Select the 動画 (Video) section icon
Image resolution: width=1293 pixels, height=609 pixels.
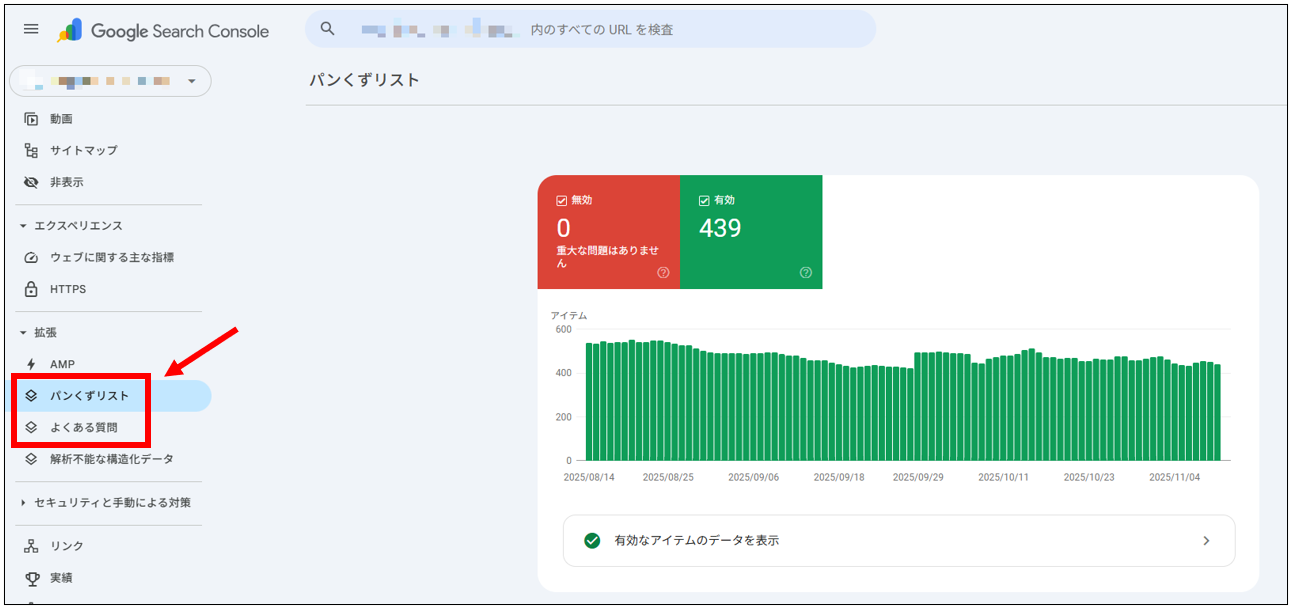[x=33, y=118]
